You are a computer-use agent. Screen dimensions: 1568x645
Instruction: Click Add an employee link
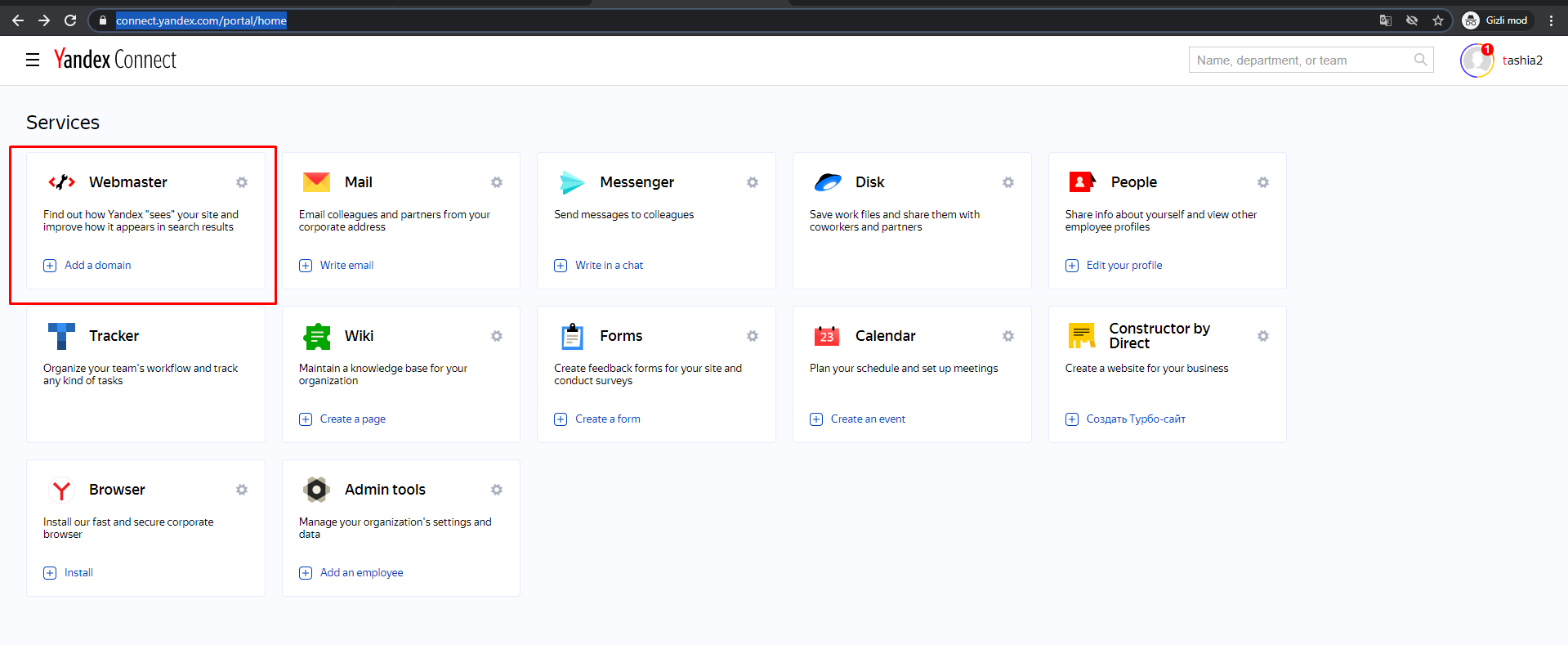361,573
